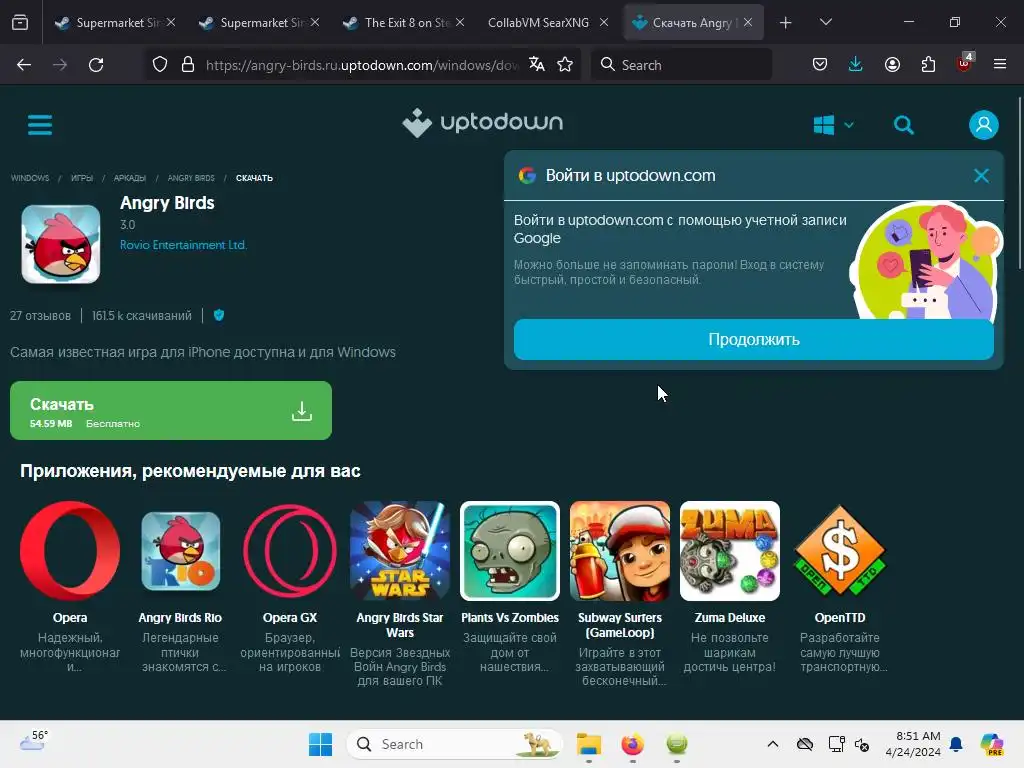Click the Firefox taskbar icon
This screenshot has height=768, width=1024.
632,744
